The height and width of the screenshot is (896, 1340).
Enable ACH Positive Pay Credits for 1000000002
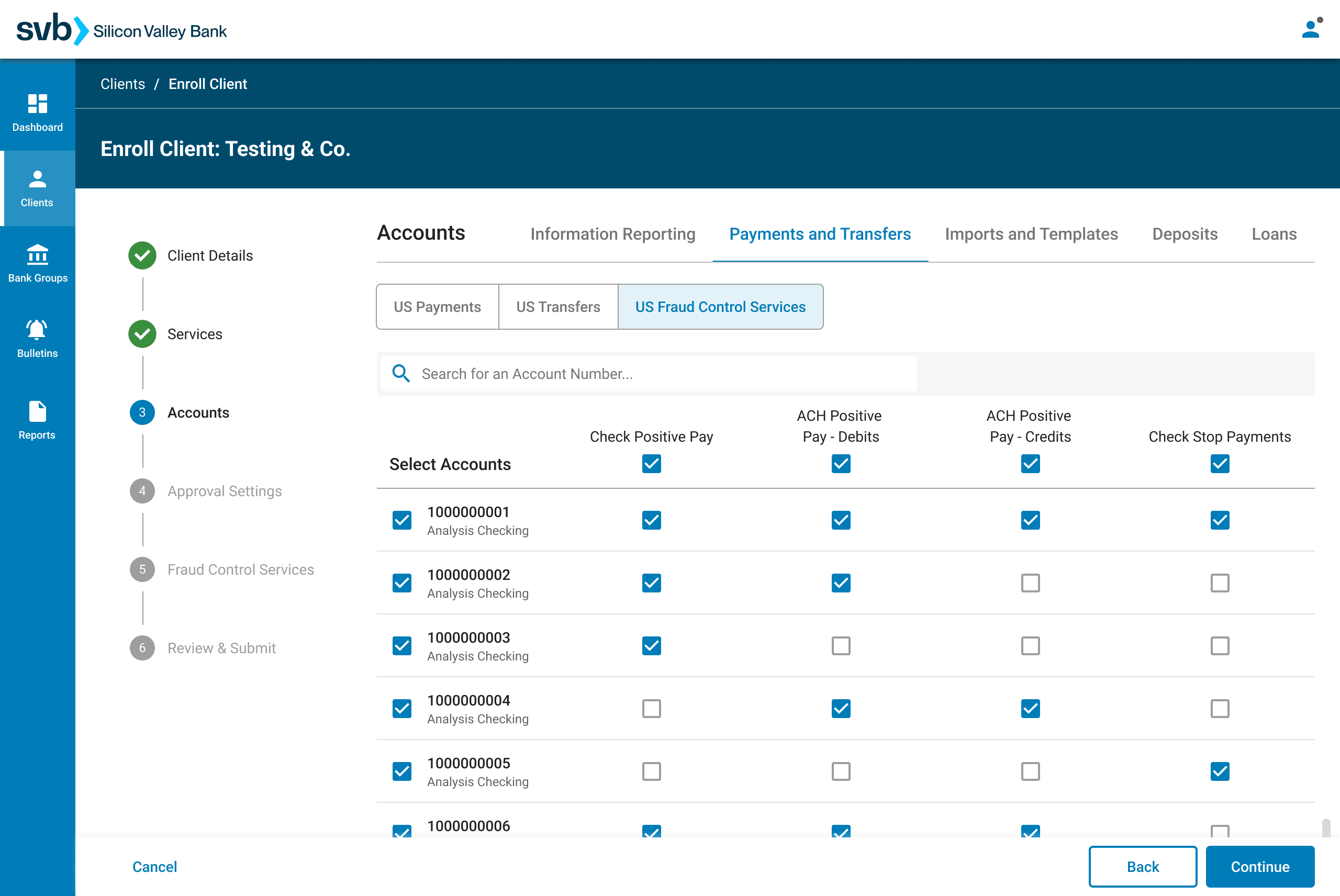point(1030,583)
